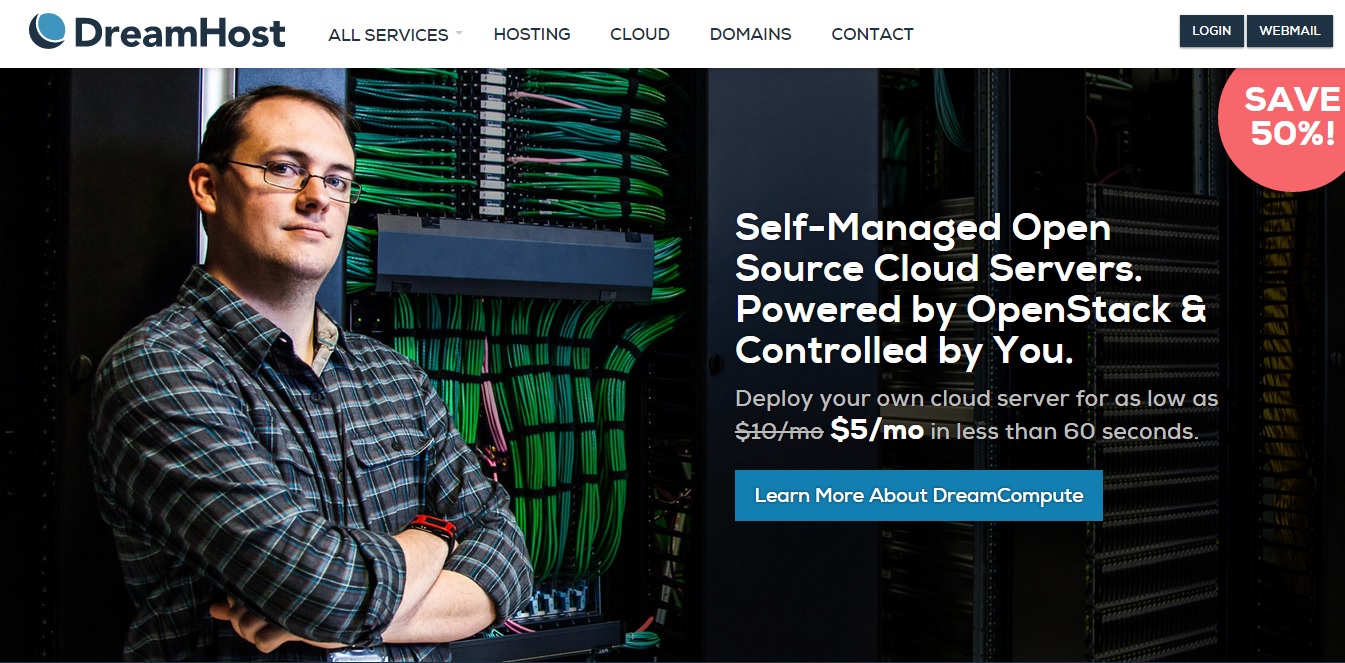Click the Self-Managed Open Source headline
This screenshot has height=663, width=1345.
[x=968, y=288]
